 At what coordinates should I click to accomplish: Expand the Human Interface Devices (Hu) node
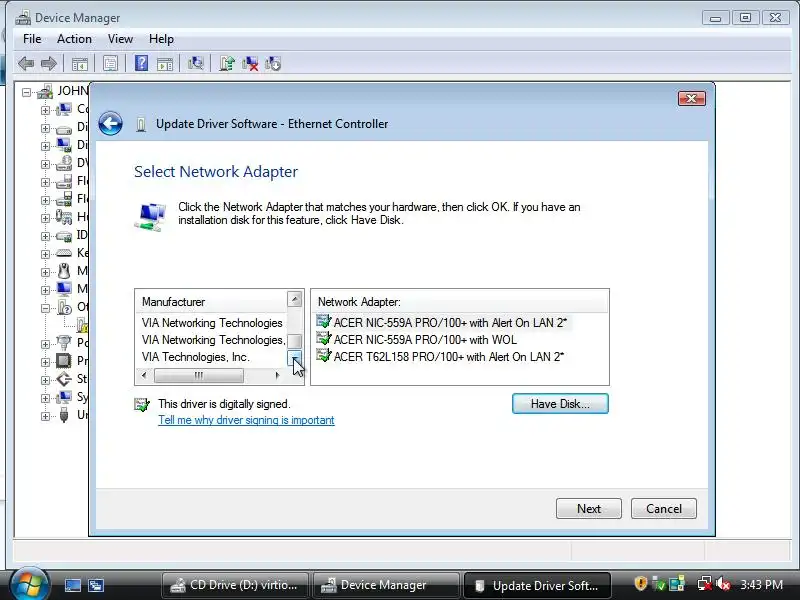45,218
